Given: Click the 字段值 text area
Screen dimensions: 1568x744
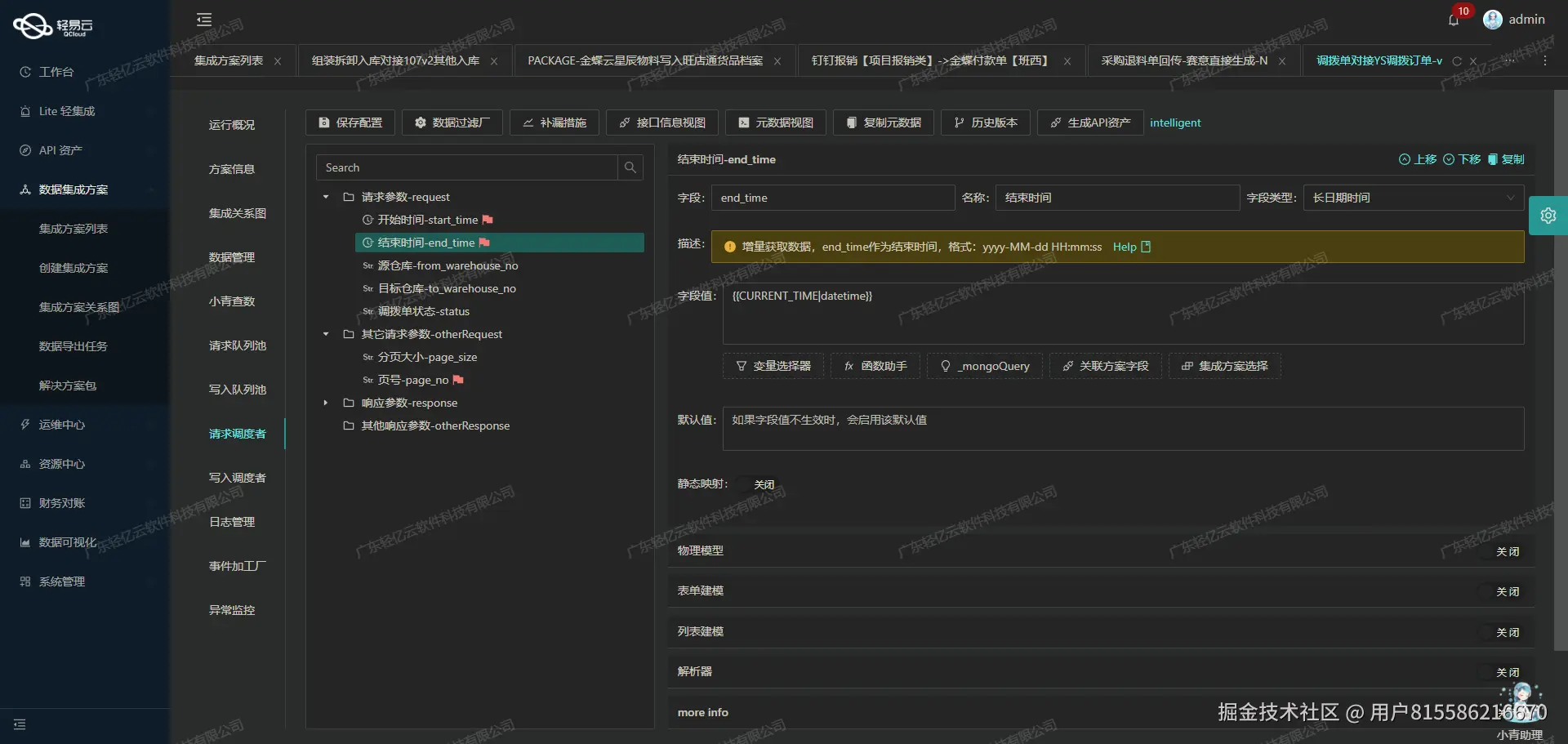Looking at the screenshot, I should (1123, 314).
